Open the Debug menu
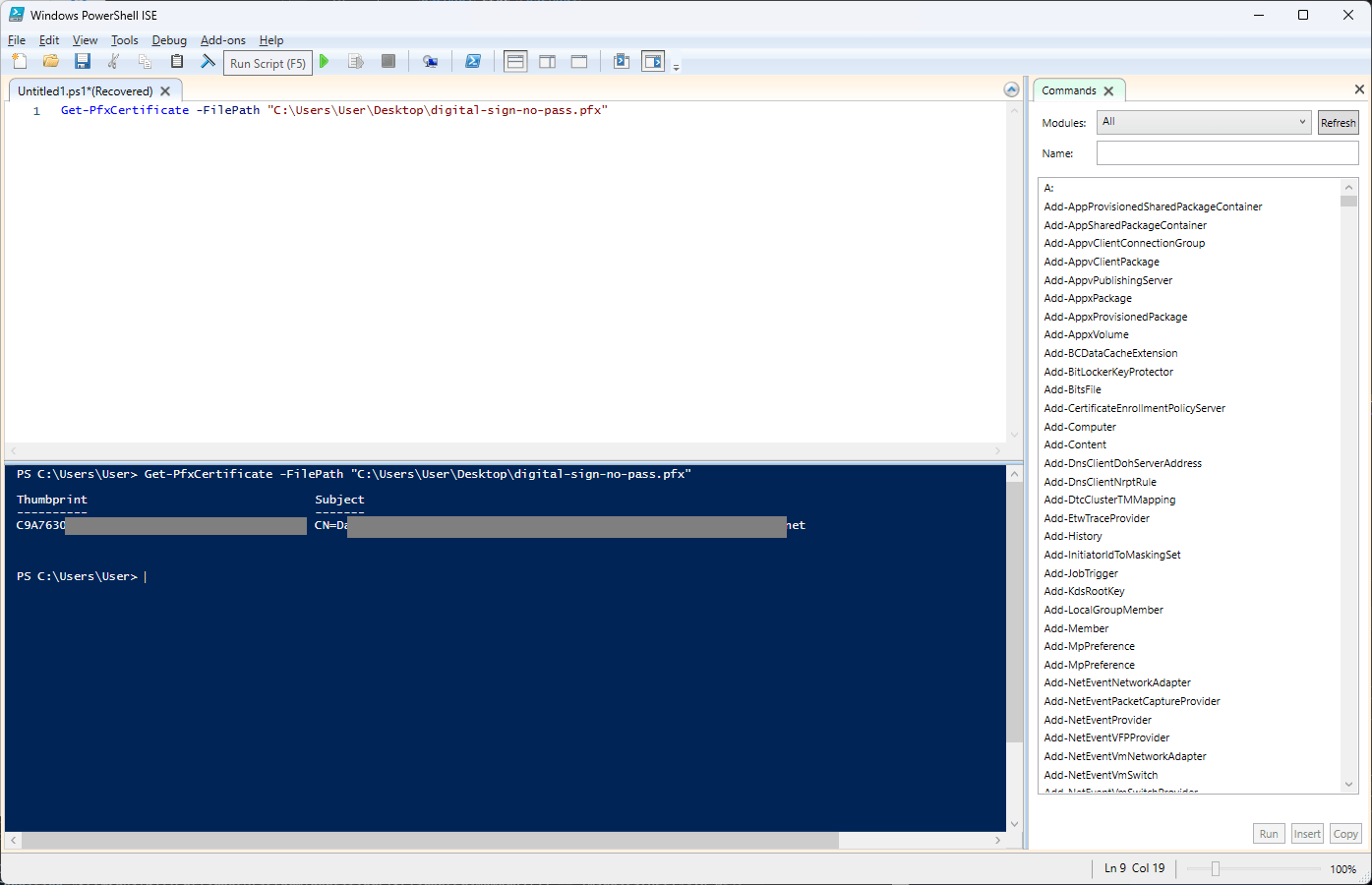The image size is (1372, 885). [169, 40]
